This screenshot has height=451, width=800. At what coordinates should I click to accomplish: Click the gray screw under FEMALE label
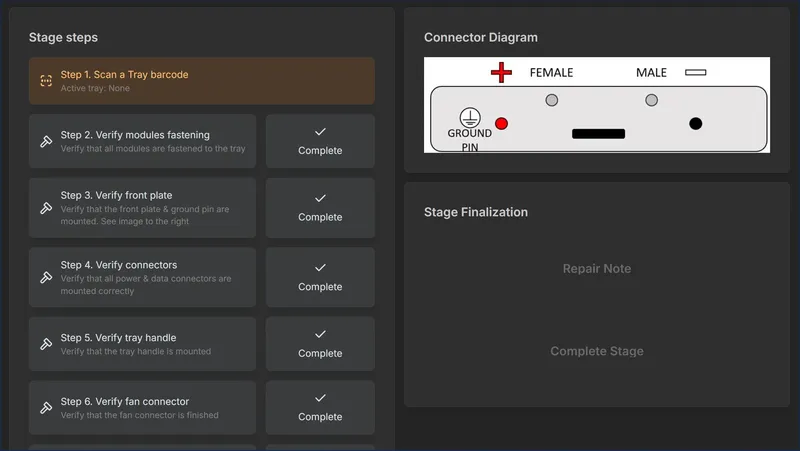click(x=552, y=100)
